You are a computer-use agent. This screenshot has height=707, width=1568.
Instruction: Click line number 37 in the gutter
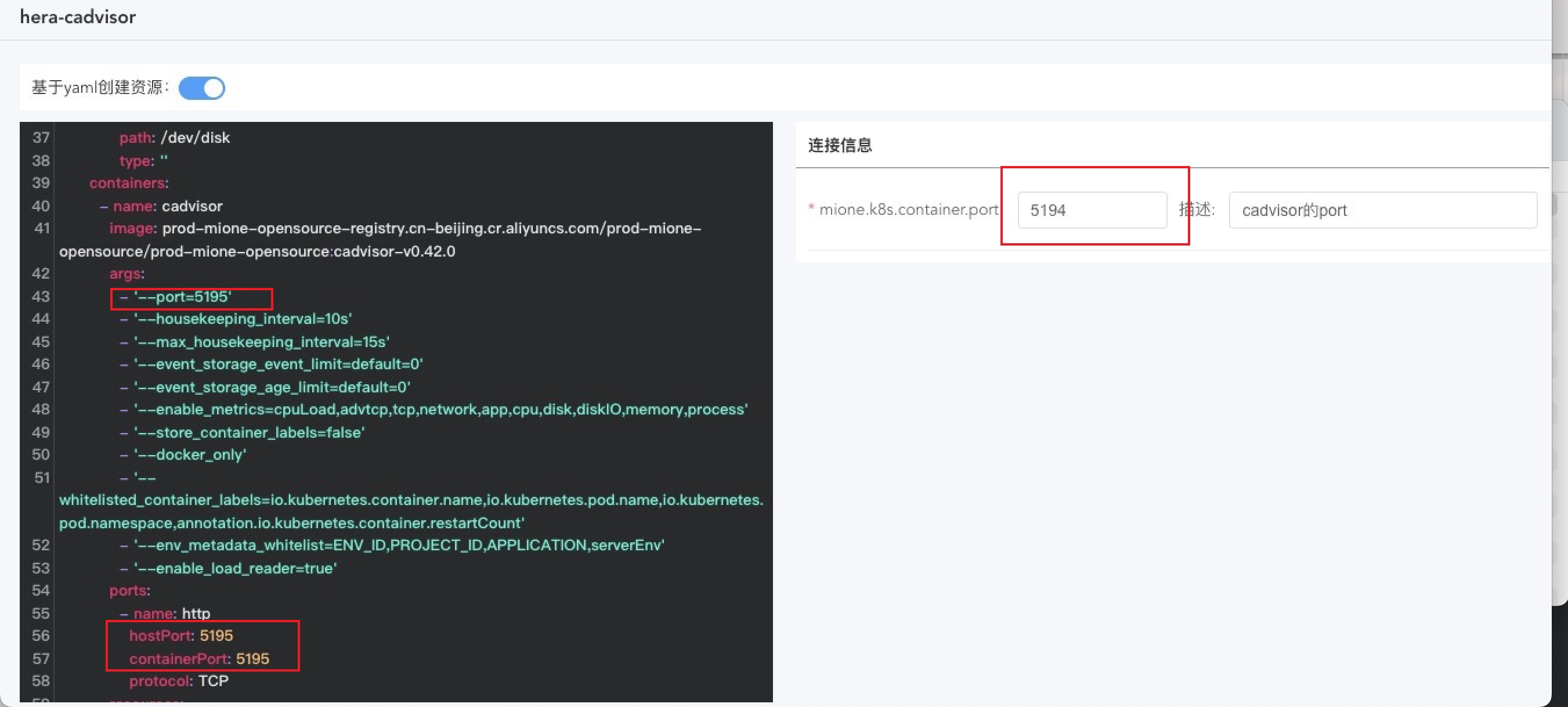tap(41, 138)
